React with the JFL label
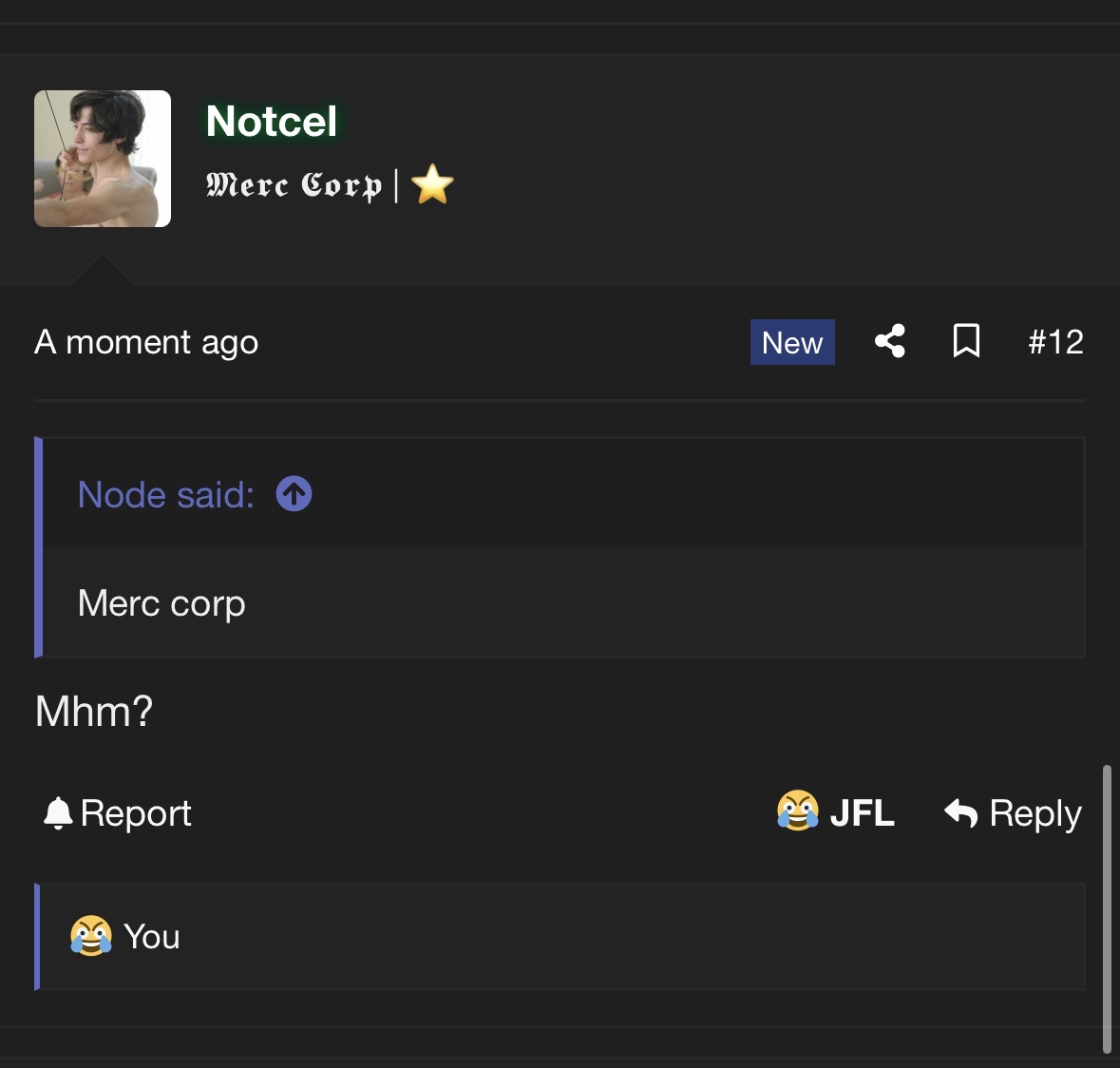Screen dimensions: 1120x1068 (862, 813)
